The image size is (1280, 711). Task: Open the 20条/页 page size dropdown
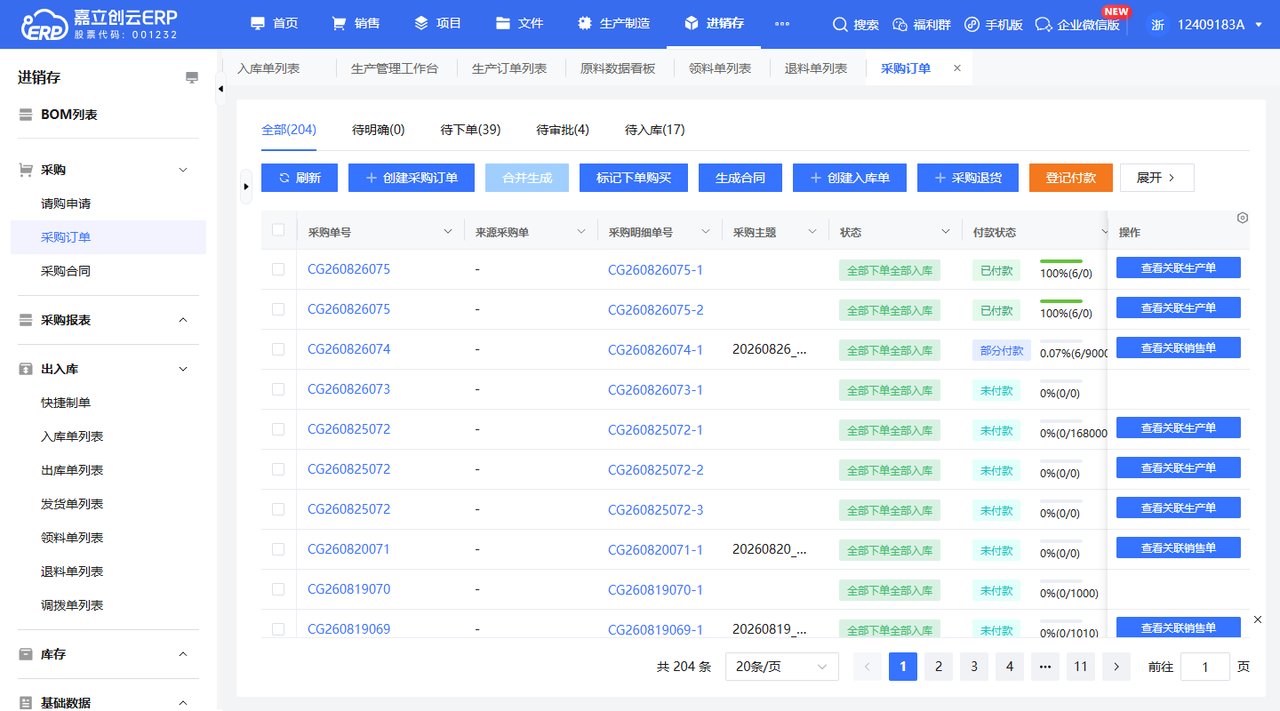pyautogui.click(x=782, y=666)
